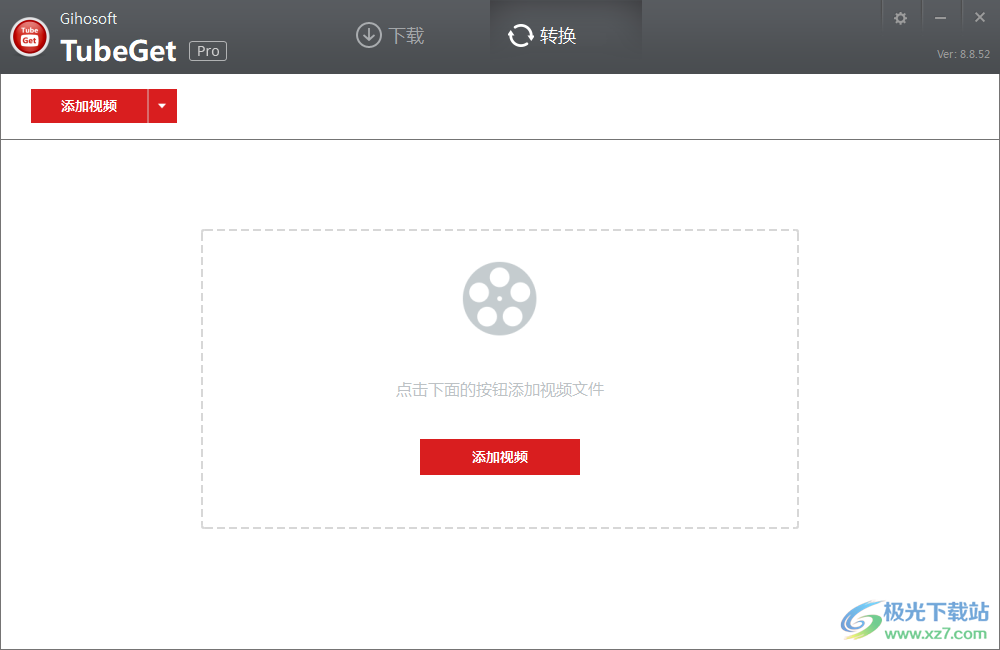Screen dimensions: 1000x650
Task: Click the centered 添加视频 button in drop zone
Action: [499, 457]
